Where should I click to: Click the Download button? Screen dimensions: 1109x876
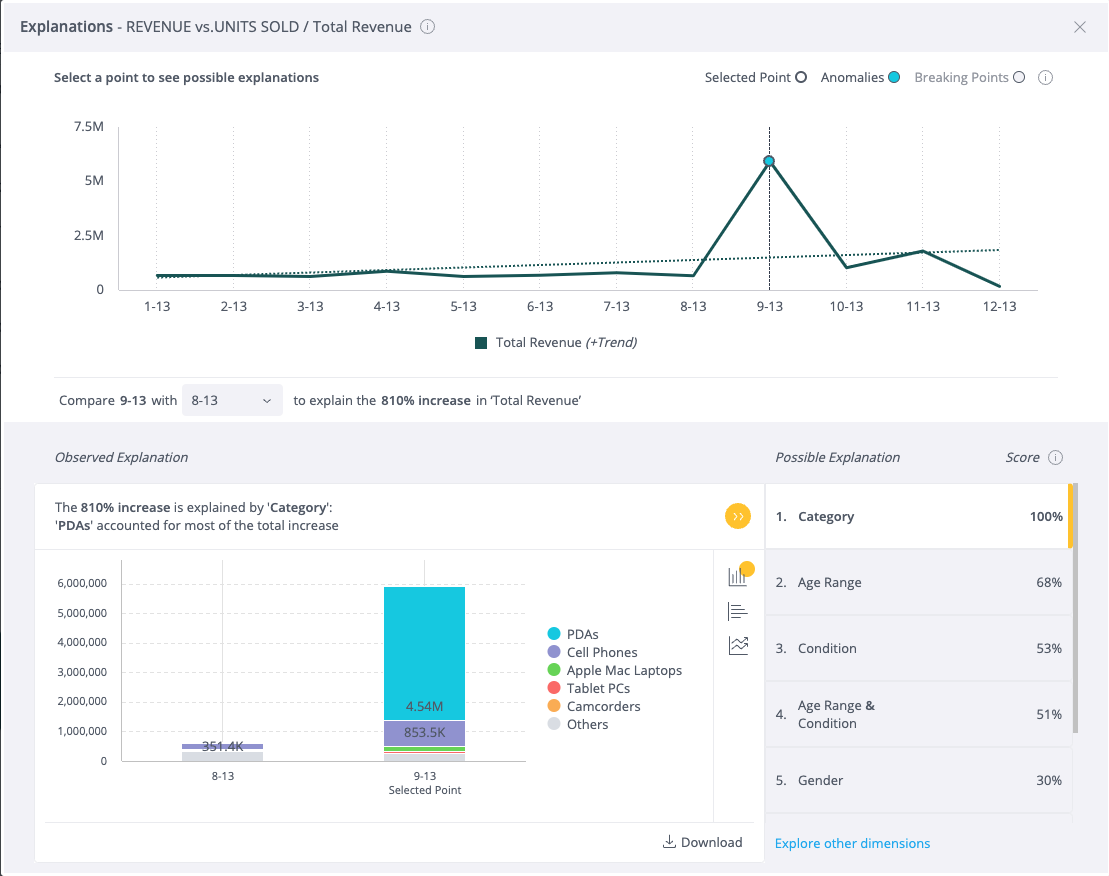[702, 842]
